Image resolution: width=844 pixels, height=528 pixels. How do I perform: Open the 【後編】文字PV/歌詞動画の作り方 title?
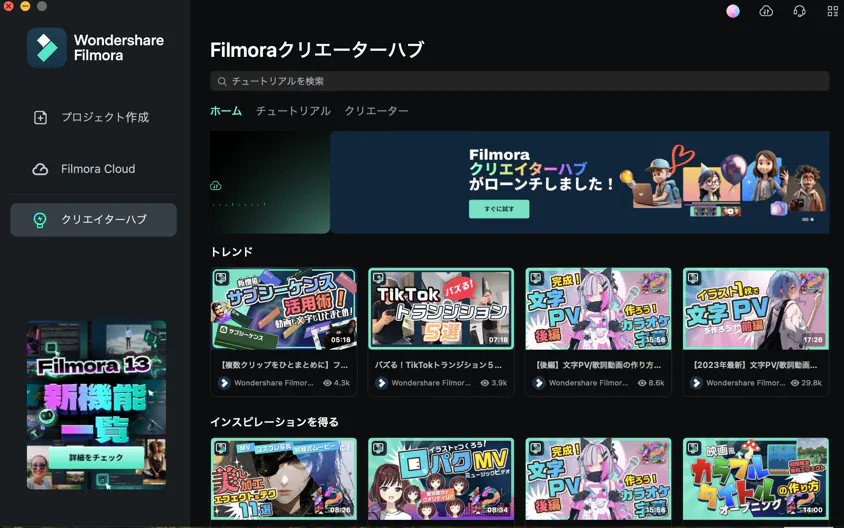tap(597, 365)
